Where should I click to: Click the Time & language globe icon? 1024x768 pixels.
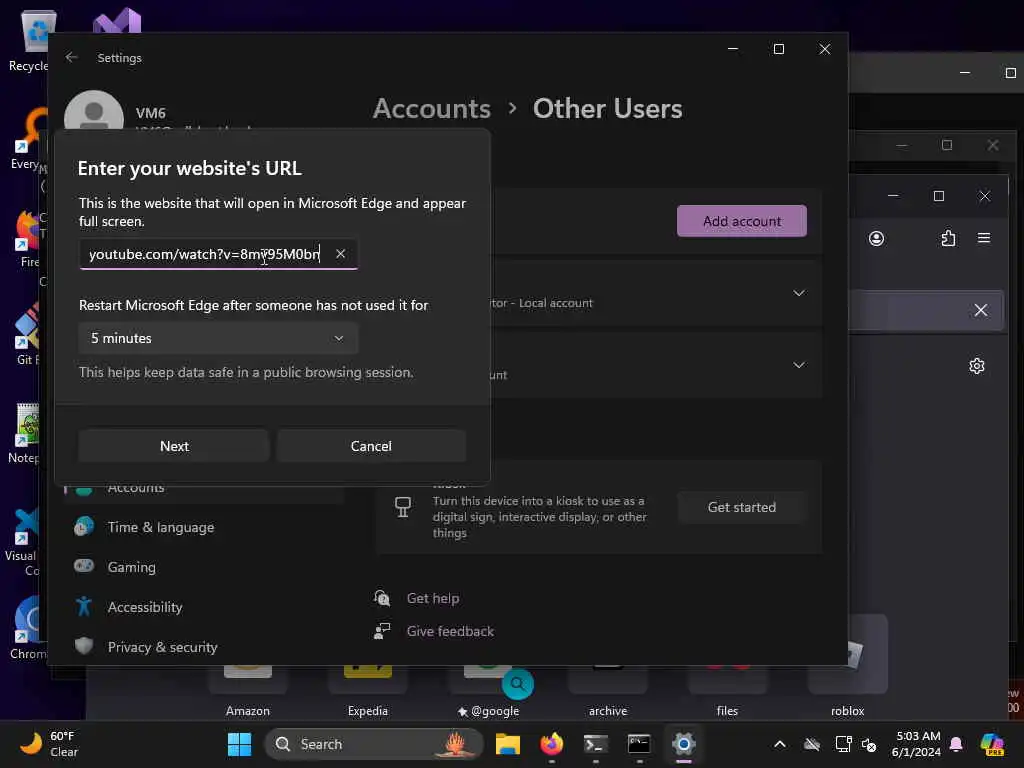click(x=84, y=526)
